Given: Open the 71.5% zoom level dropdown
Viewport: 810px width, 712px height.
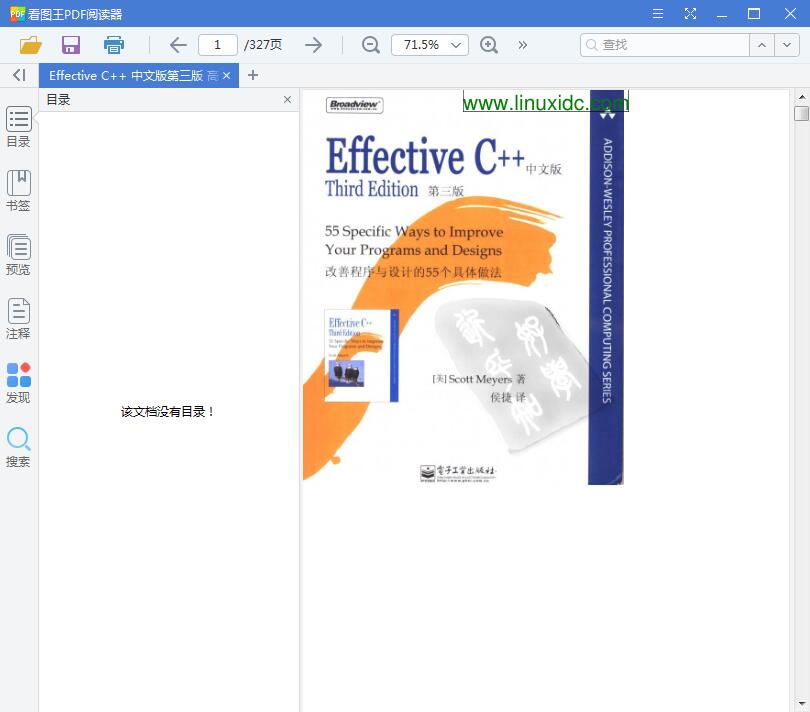Looking at the screenshot, I should click(430, 45).
